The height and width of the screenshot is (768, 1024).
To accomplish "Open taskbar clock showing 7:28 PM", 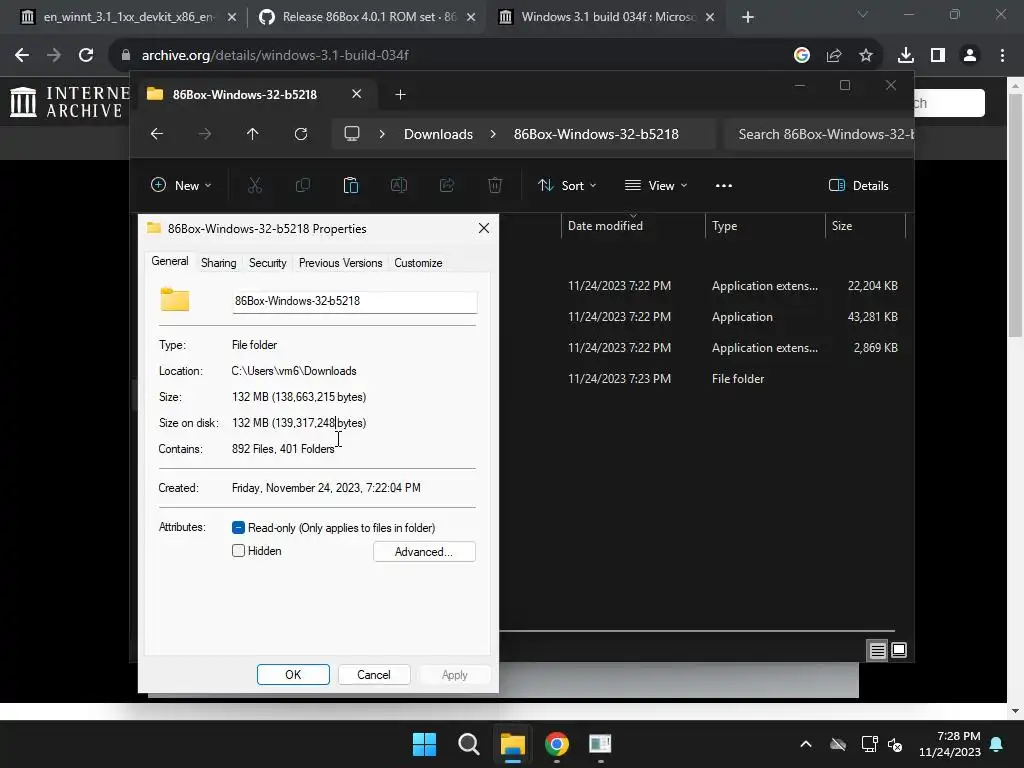I will (x=950, y=744).
